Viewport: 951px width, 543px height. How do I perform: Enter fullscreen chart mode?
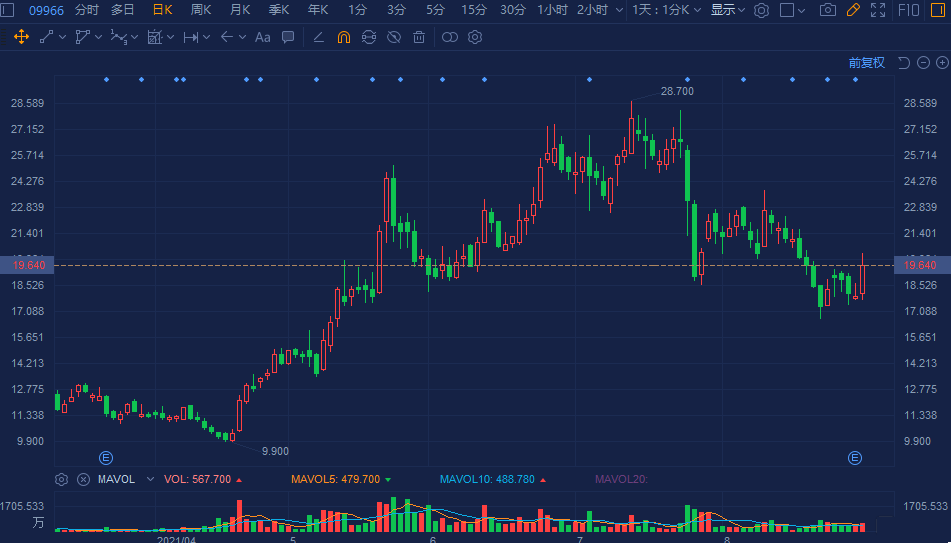[x=878, y=10]
